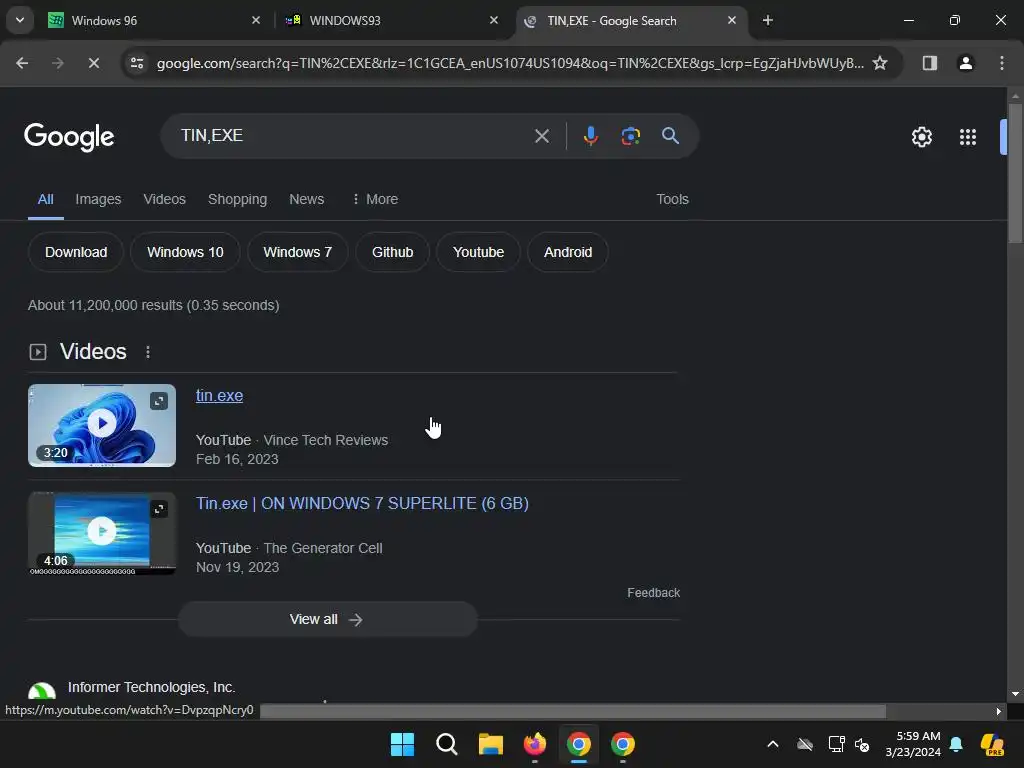Open the Google apps grid
Viewport: 1024px width, 768px height.
pyautogui.click(x=968, y=137)
